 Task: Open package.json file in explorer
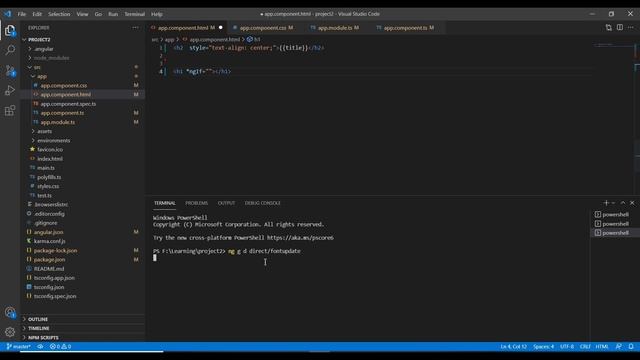coord(82,260)
